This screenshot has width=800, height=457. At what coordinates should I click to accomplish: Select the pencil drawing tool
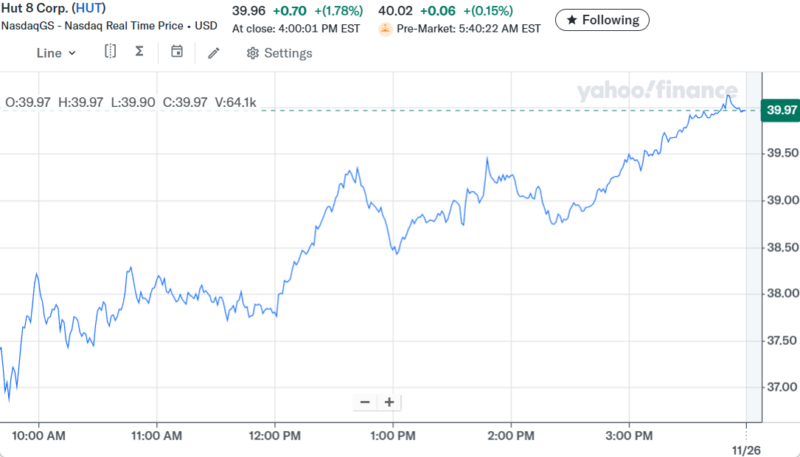point(214,53)
